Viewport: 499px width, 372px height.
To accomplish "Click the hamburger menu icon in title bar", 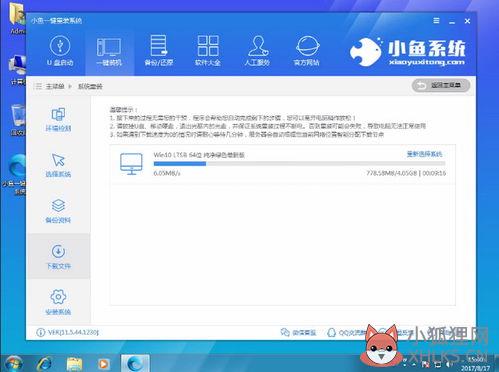I will click(x=436, y=21).
